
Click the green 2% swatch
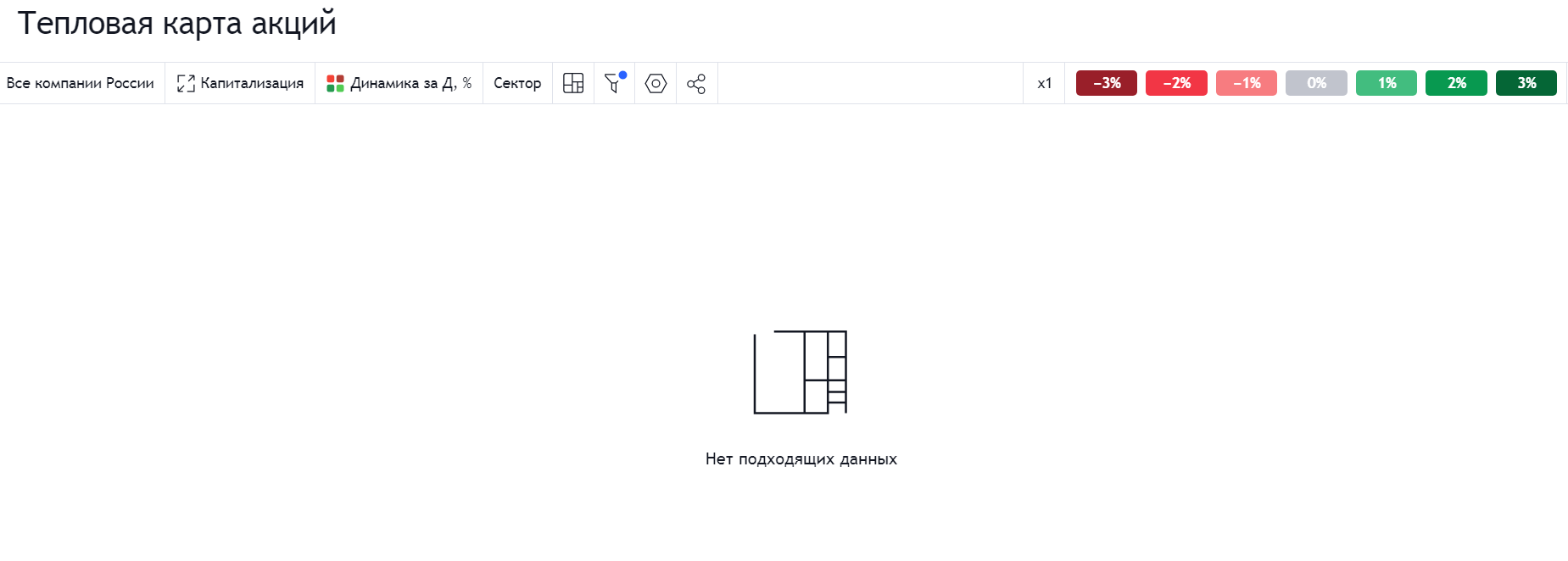tap(1456, 83)
